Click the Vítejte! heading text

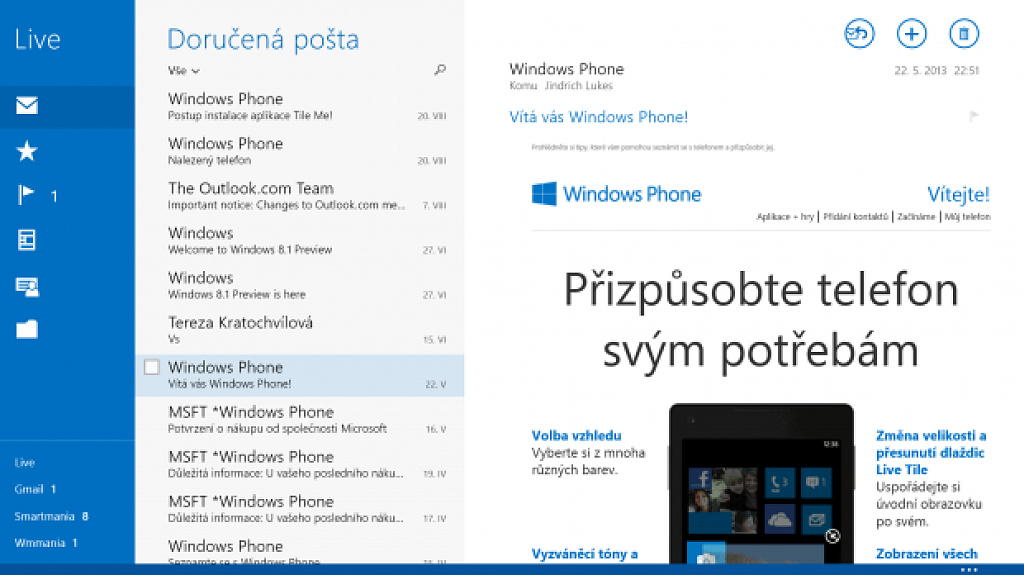958,194
